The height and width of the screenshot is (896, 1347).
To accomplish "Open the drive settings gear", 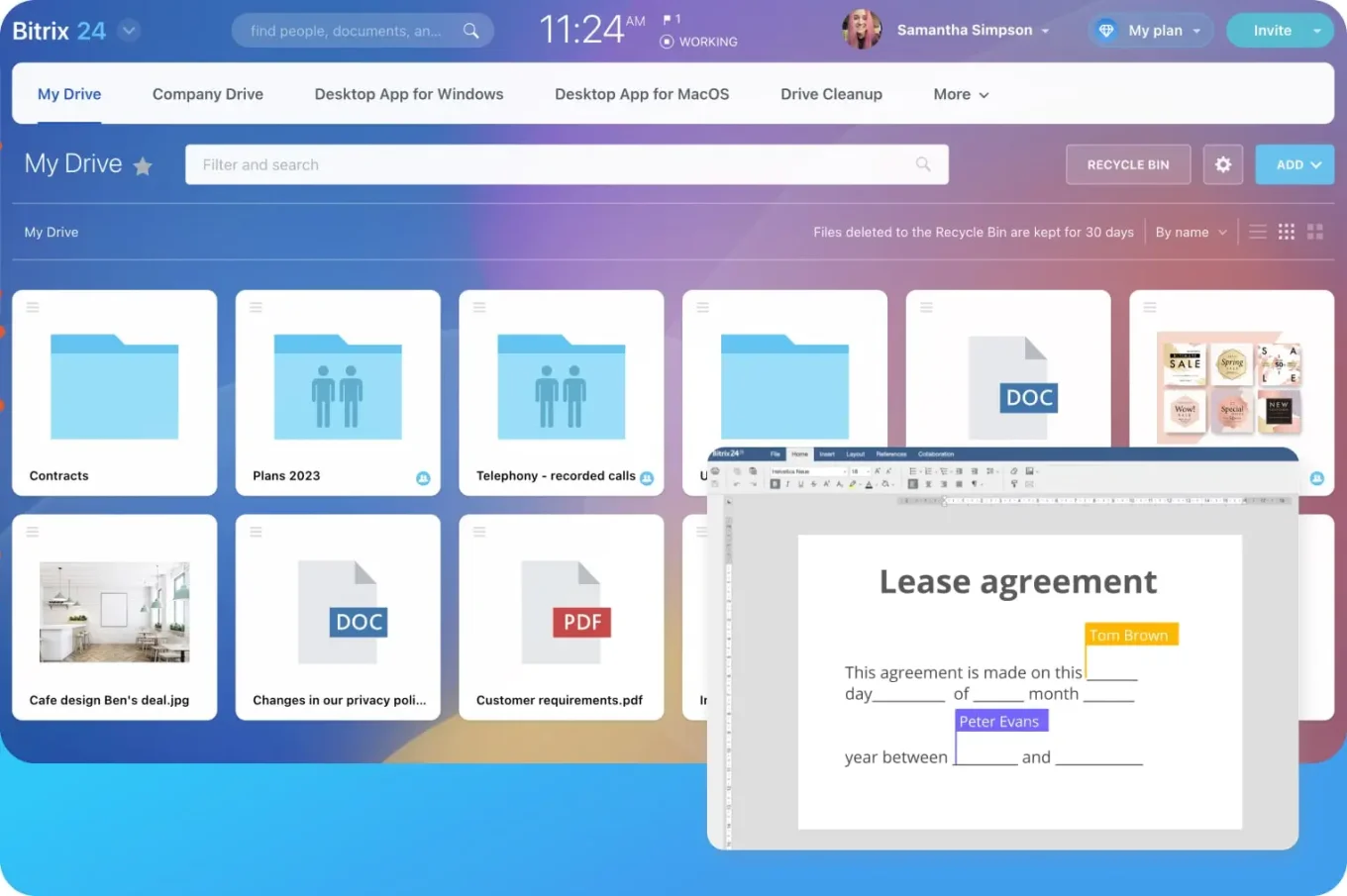I will (x=1223, y=164).
